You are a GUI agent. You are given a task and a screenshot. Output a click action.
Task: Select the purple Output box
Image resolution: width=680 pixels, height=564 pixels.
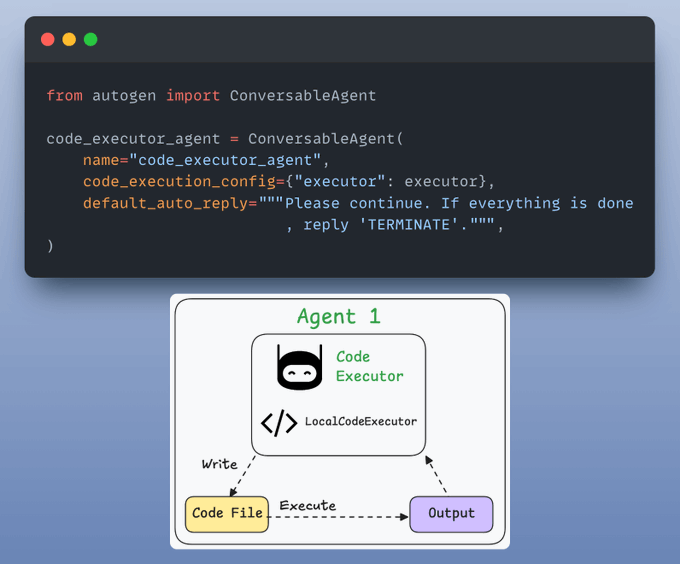pyautogui.click(x=451, y=513)
